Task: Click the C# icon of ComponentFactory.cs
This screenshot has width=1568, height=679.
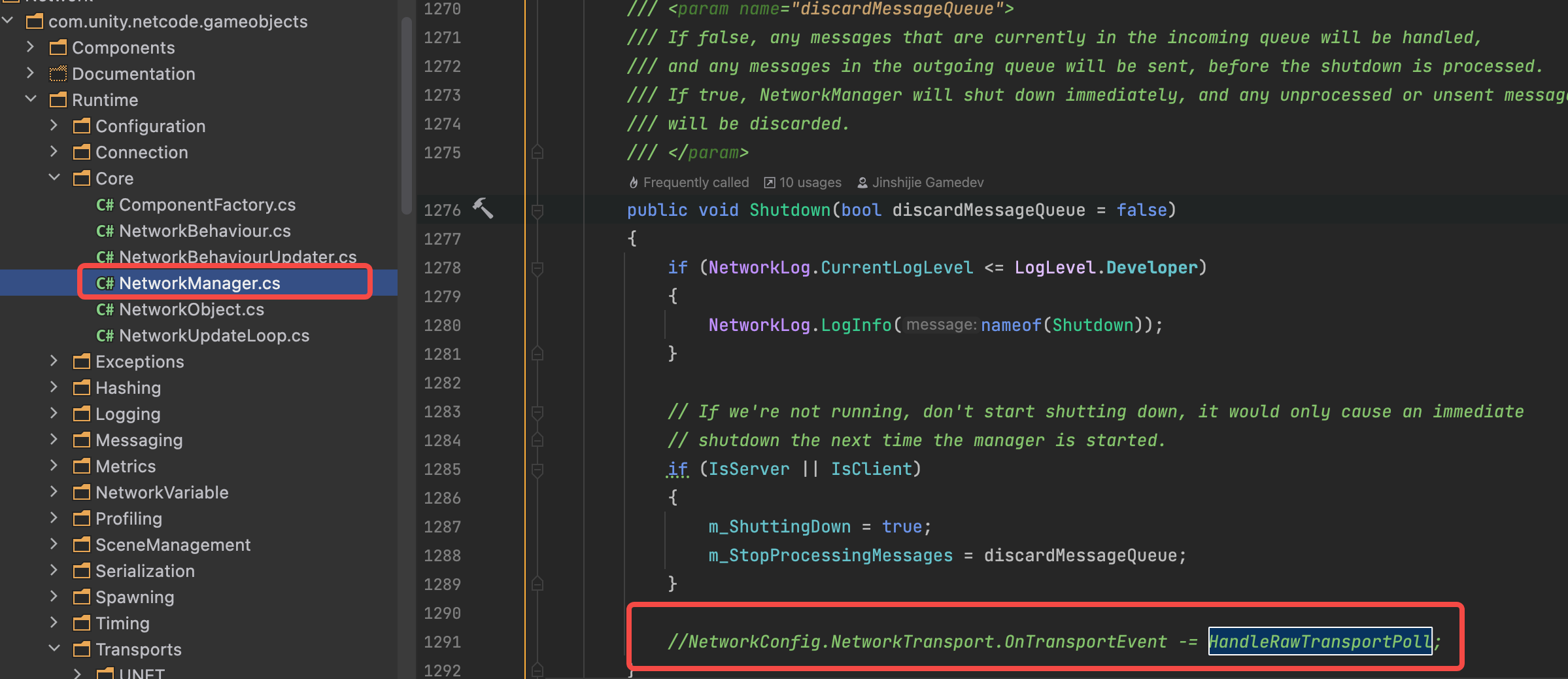Action: tap(105, 205)
